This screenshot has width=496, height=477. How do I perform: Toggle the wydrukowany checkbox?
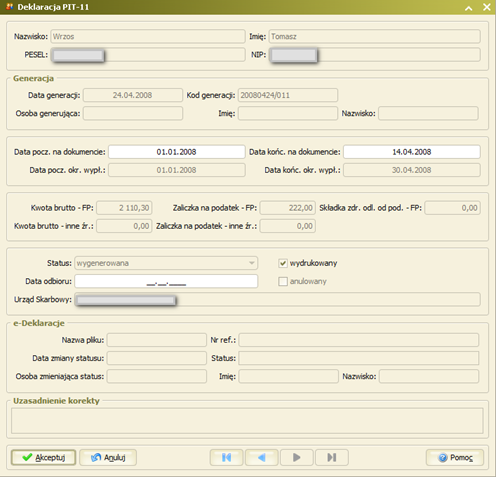[283, 263]
